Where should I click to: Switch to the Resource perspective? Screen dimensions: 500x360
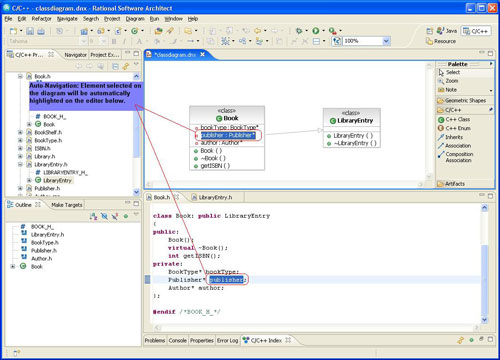point(441,41)
